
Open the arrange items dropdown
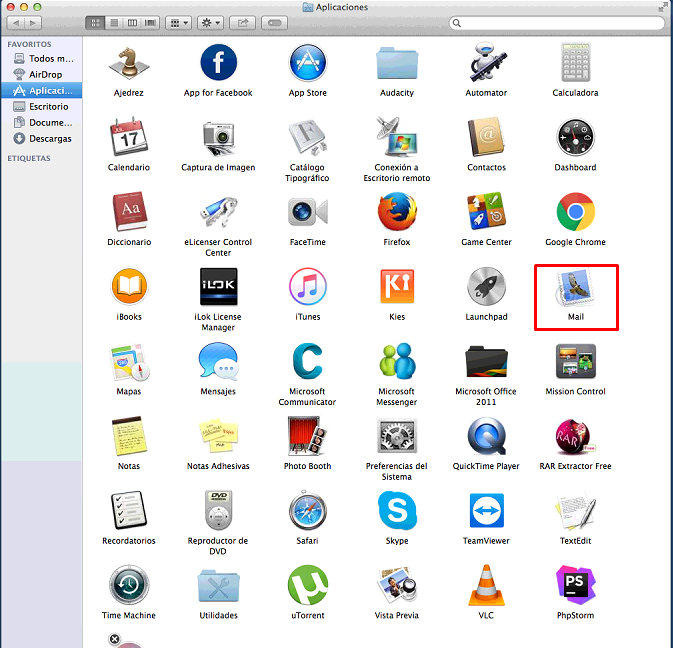179,23
